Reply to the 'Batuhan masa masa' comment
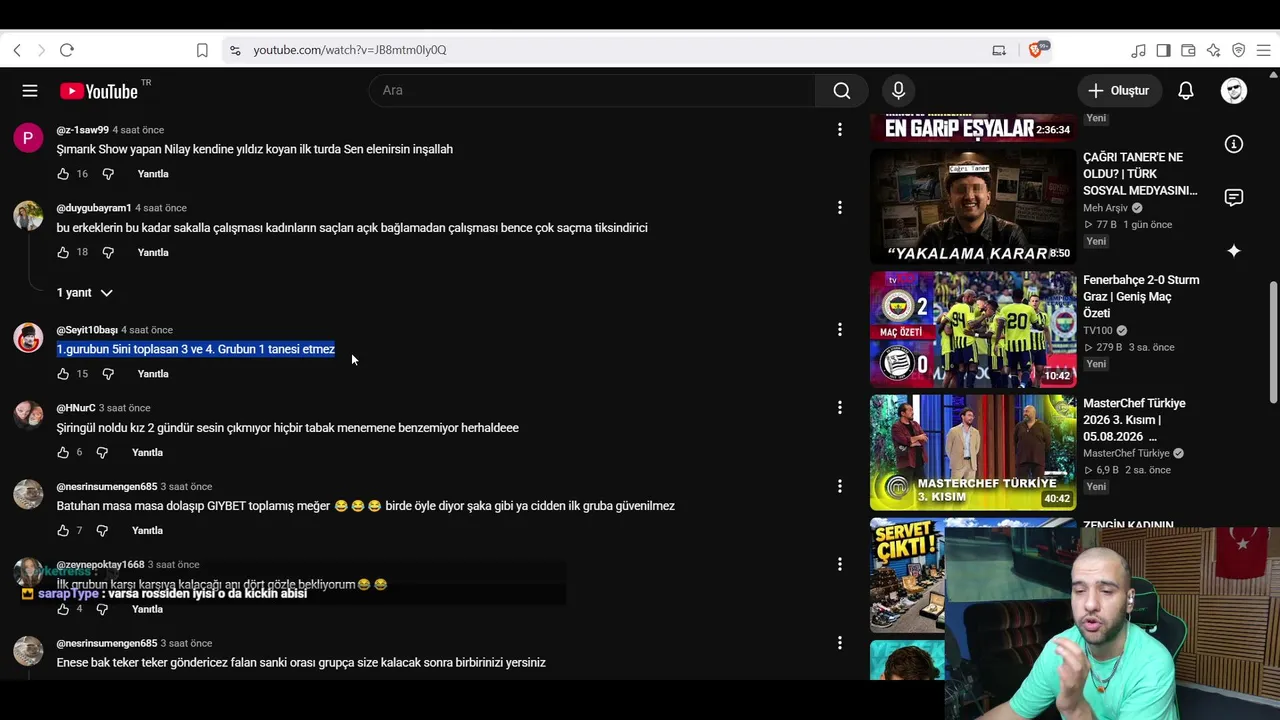Viewport: 1280px width, 720px height. (147, 531)
